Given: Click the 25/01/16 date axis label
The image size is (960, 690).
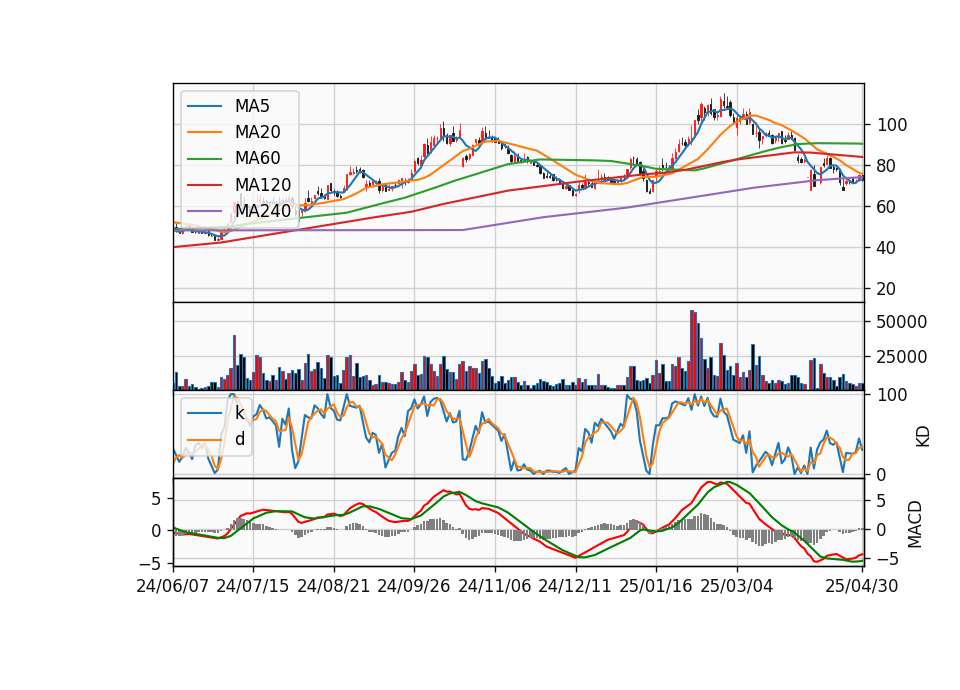Looking at the screenshot, I should [656, 586].
